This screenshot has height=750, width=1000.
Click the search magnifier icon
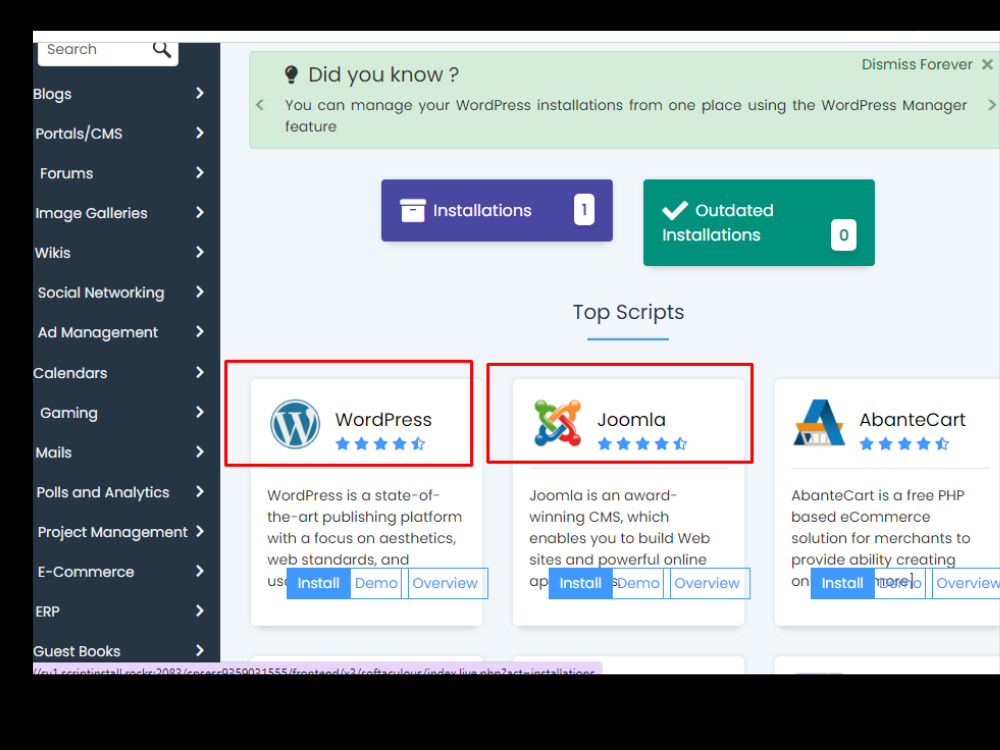162,48
